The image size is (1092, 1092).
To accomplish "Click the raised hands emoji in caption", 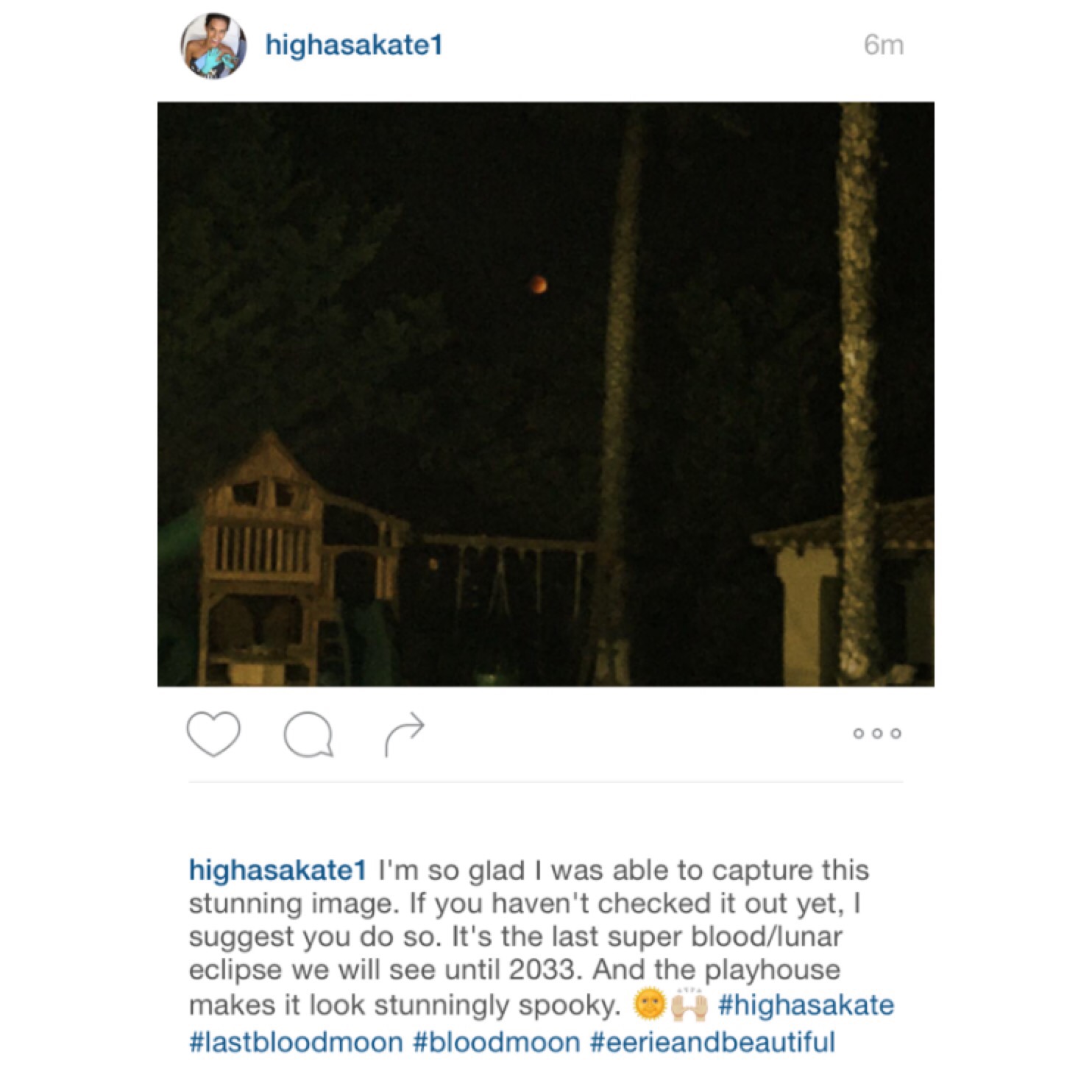I will (x=689, y=1005).
